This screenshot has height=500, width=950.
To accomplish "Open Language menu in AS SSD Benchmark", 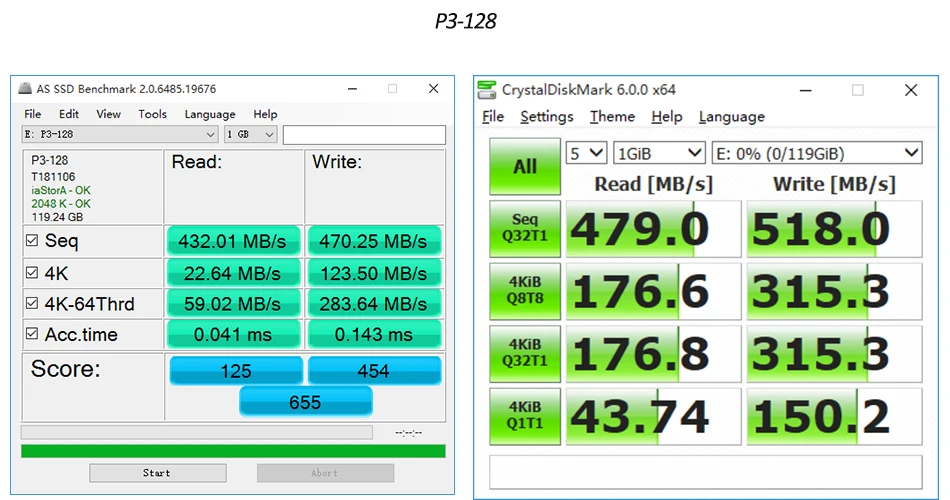I will click(x=210, y=114).
